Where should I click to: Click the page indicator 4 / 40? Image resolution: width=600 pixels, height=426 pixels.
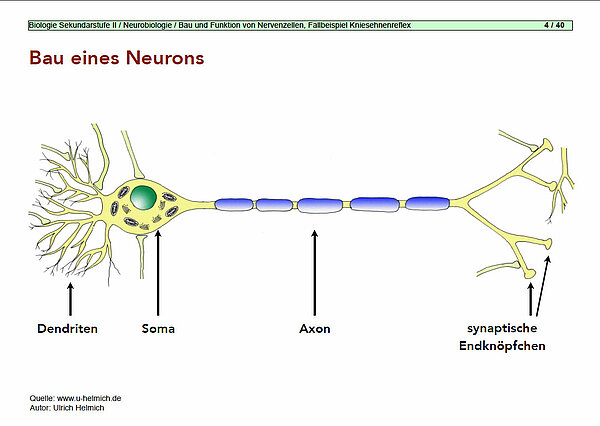pos(553,24)
